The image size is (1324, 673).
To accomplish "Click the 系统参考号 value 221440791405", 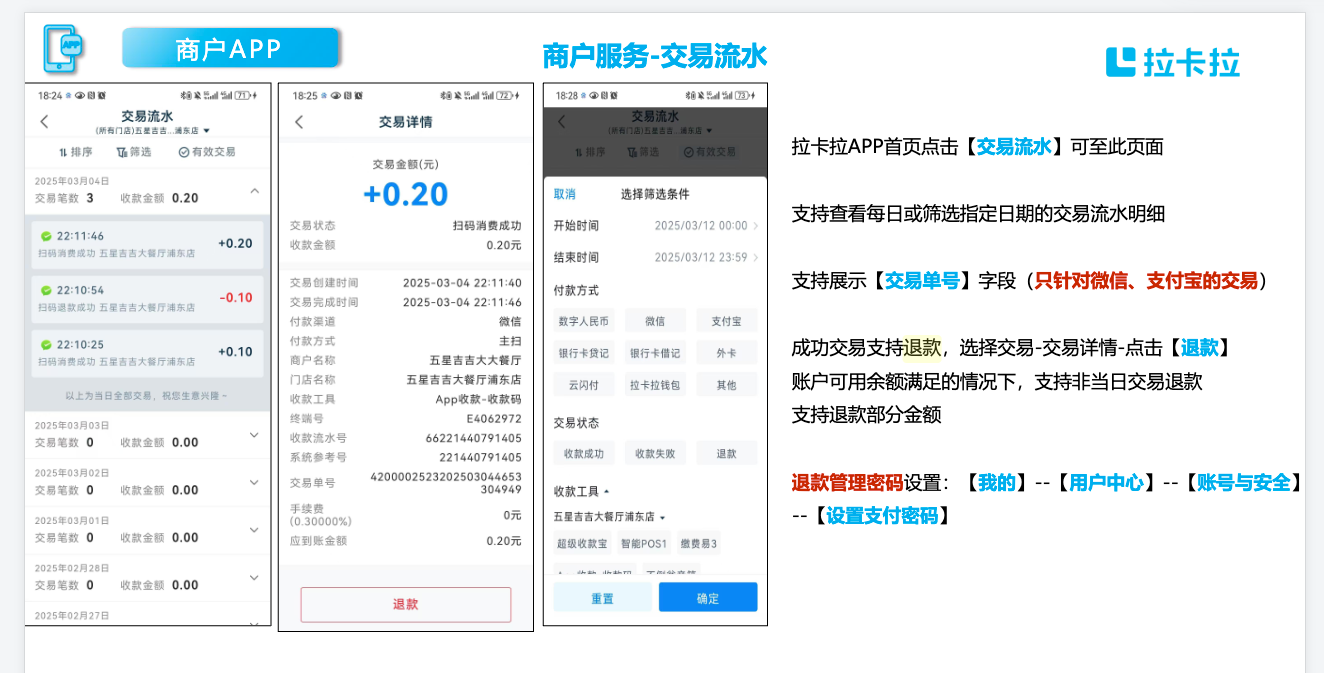I will [481, 457].
